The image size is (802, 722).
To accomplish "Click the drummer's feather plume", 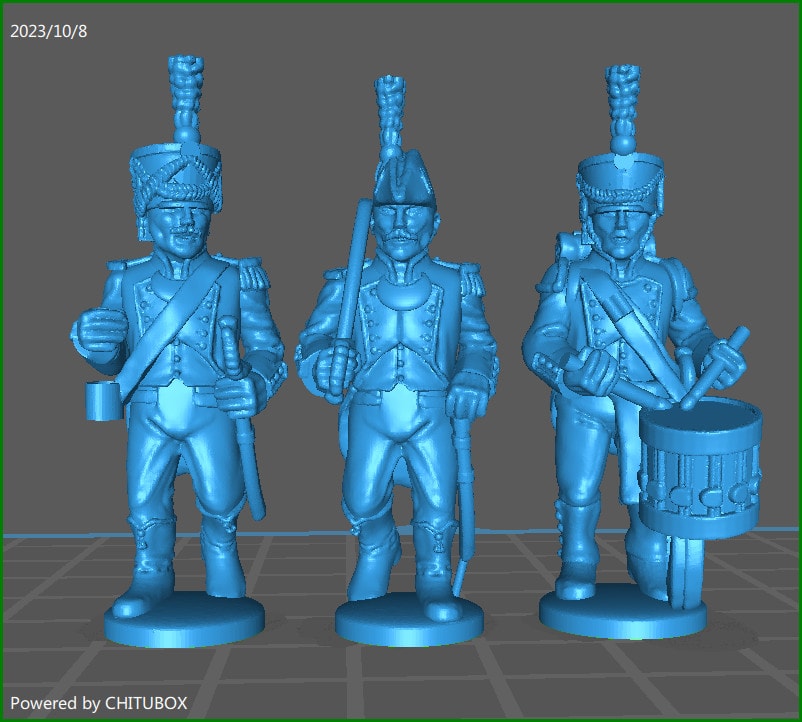I will pos(622,100).
